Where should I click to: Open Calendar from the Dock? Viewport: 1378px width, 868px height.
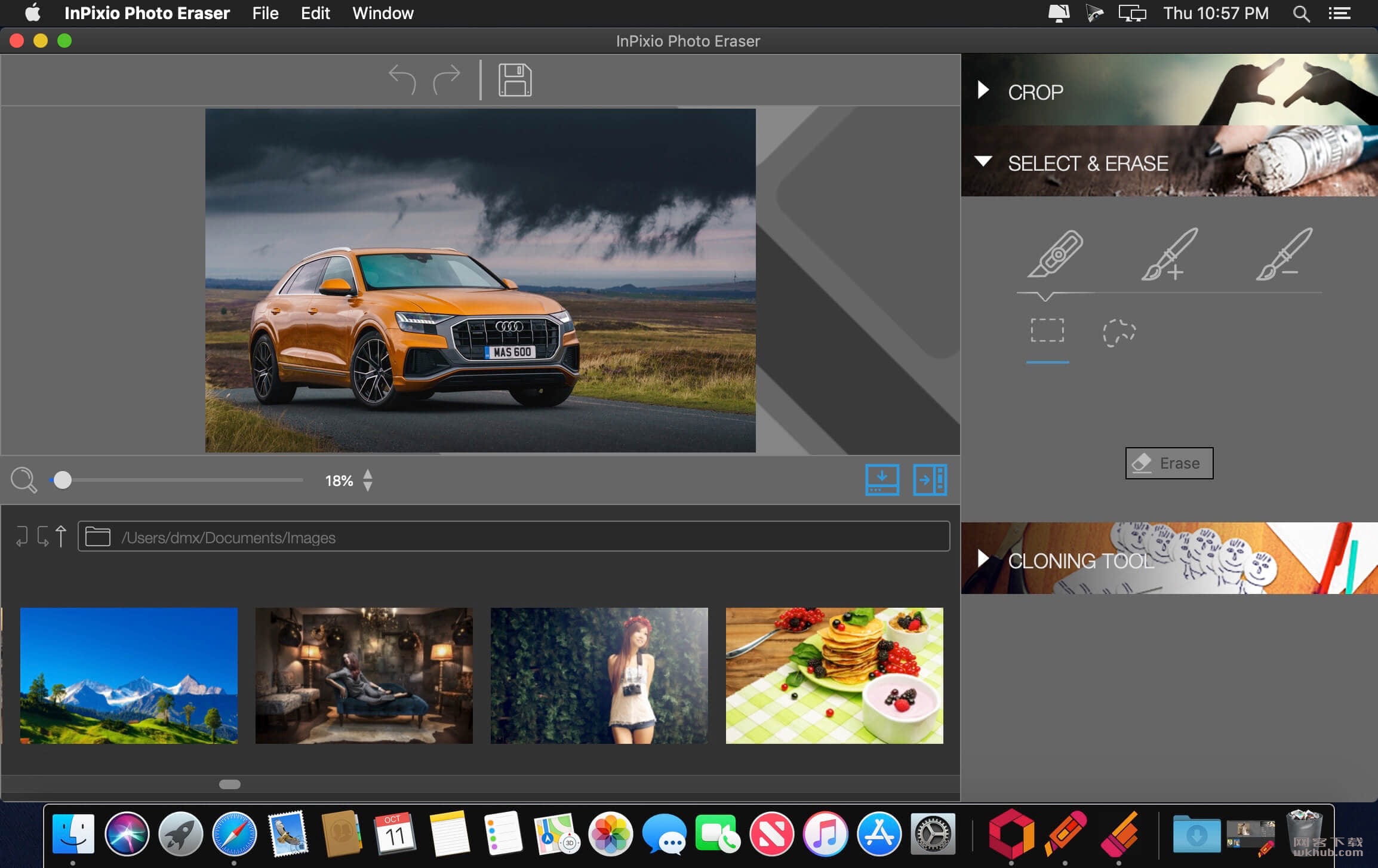coord(395,834)
